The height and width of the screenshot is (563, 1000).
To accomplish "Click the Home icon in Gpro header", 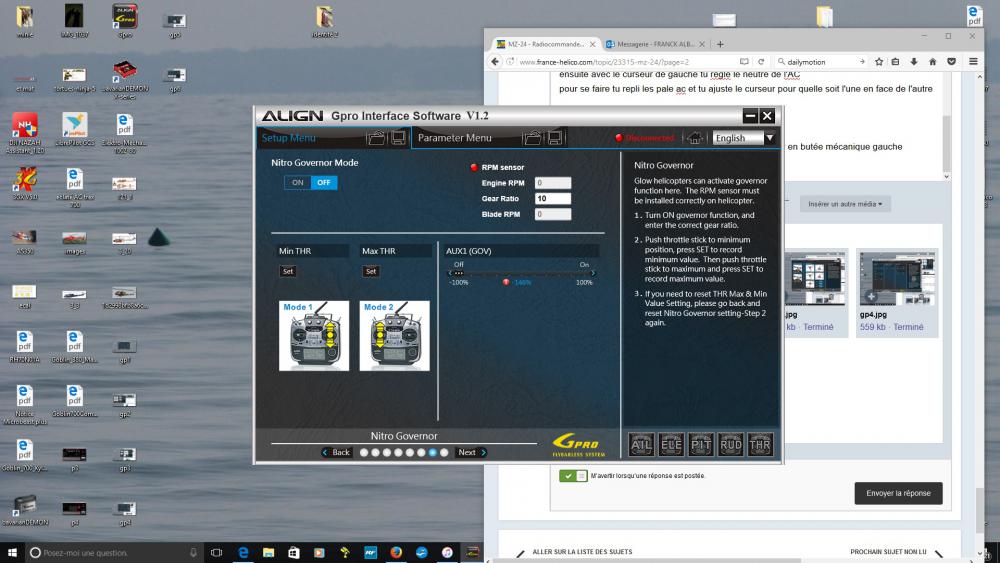I will click(x=695, y=138).
